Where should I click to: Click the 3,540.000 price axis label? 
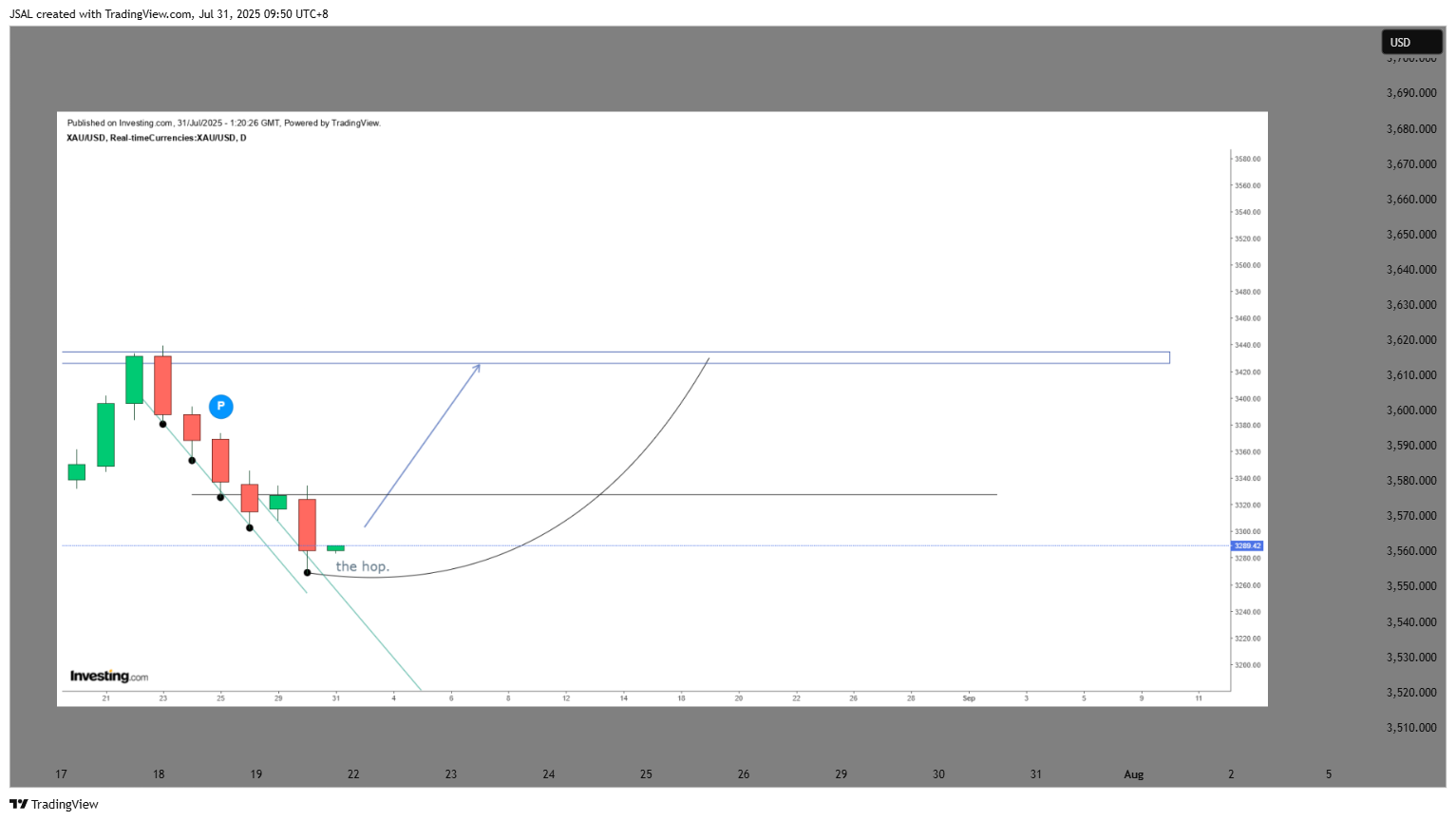[1411, 621]
